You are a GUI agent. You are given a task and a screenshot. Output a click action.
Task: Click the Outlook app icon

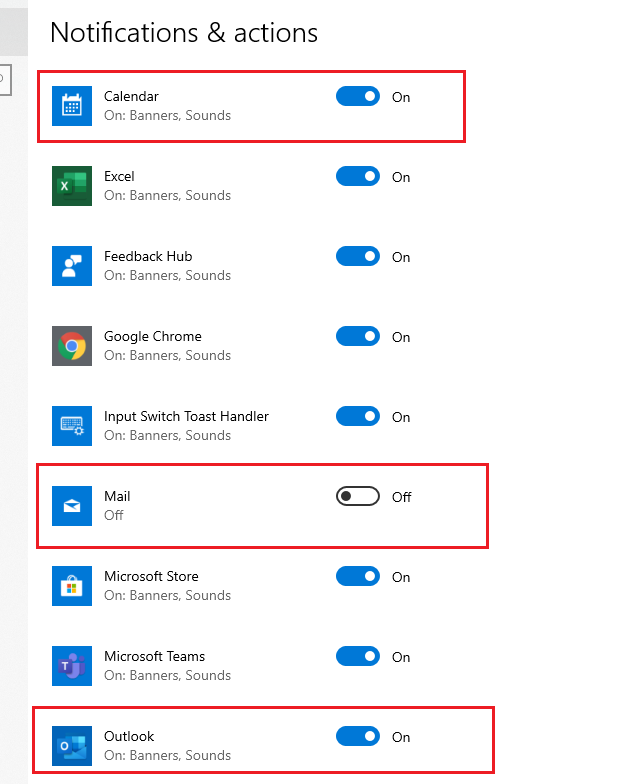(71, 745)
